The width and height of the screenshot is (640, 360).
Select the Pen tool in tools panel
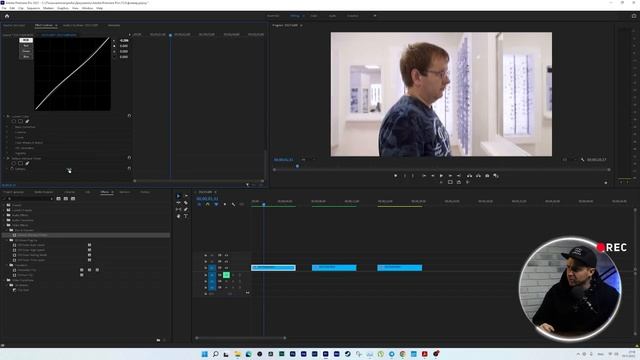click(x=186, y=209)
